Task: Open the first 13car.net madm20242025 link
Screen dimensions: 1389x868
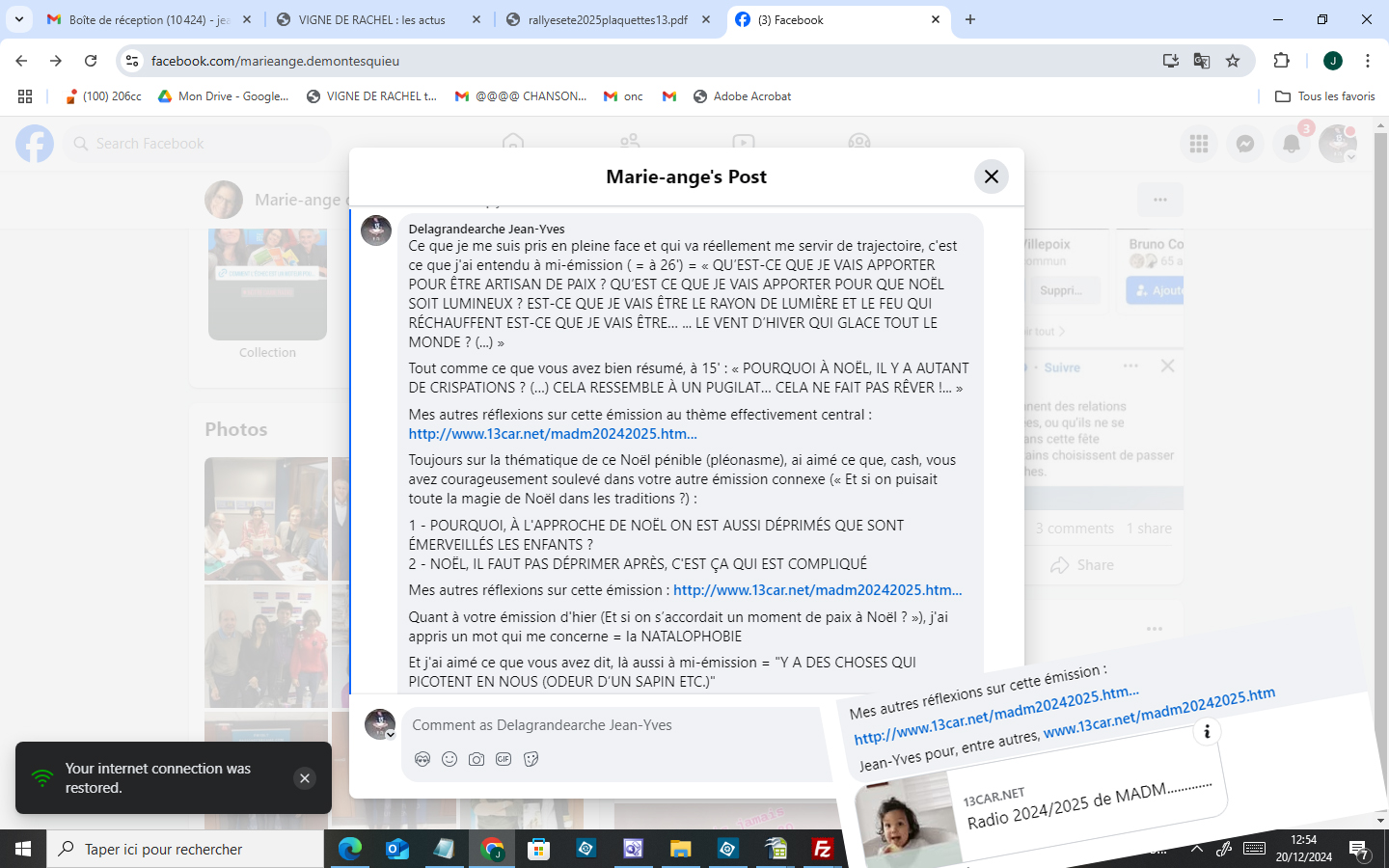Action: 553,434
